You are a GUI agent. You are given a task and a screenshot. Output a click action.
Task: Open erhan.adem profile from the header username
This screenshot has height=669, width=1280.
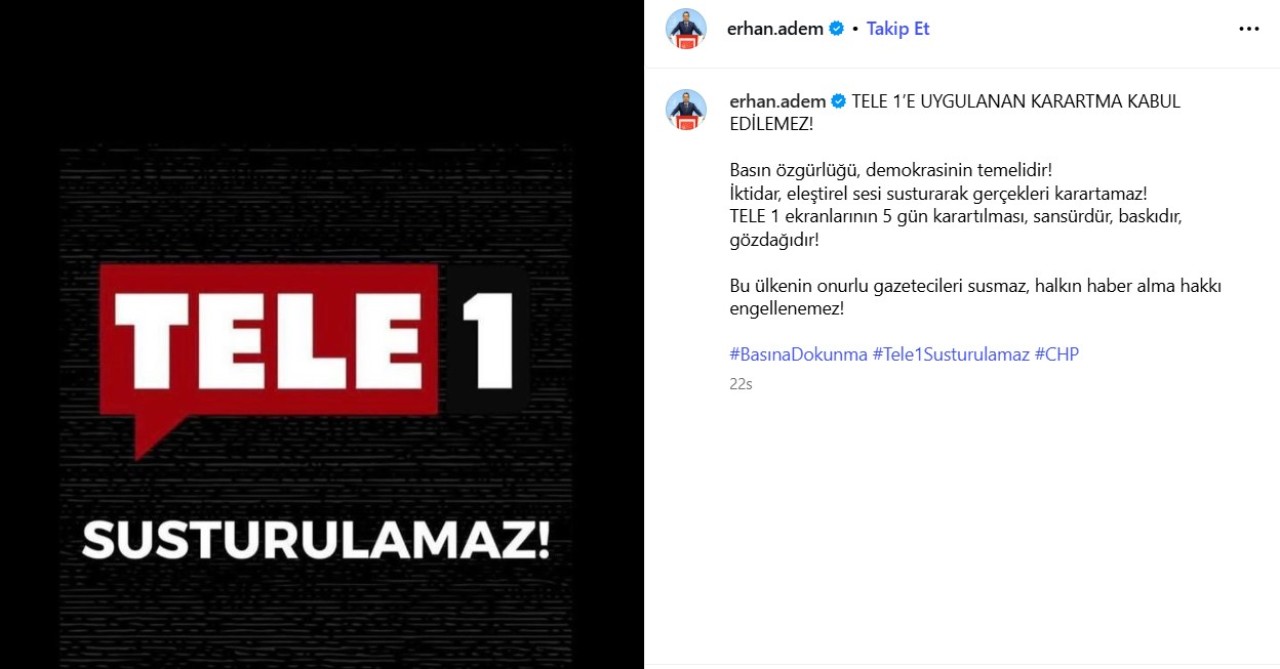coord(775,29)
